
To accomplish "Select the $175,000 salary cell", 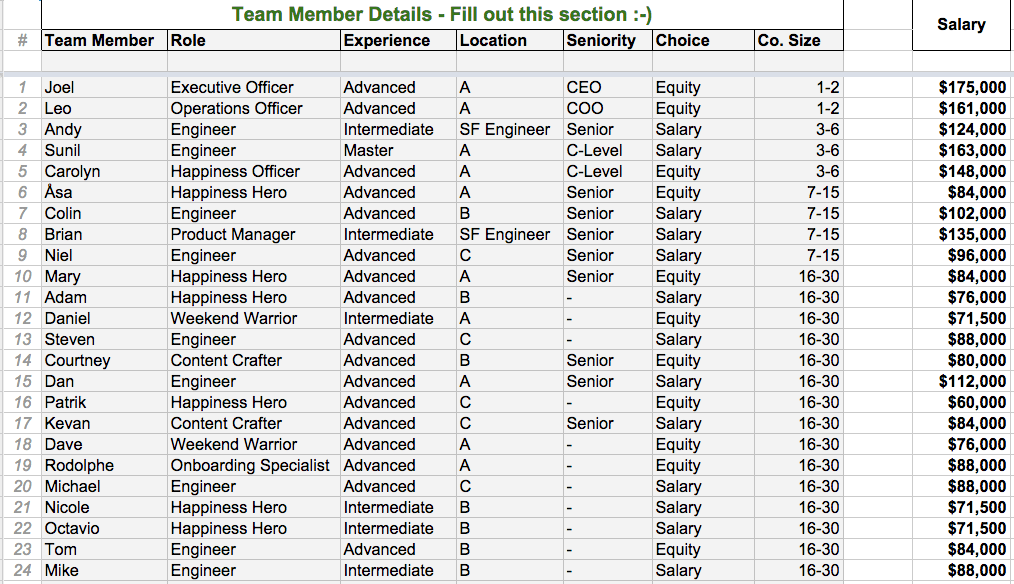I will point(972,87).
